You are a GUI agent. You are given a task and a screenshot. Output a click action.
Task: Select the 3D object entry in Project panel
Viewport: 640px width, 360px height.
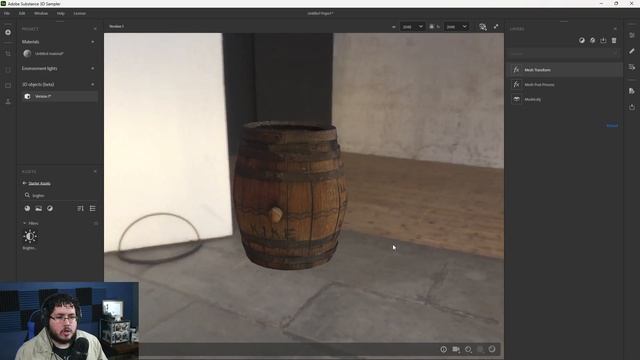point(60,96)
